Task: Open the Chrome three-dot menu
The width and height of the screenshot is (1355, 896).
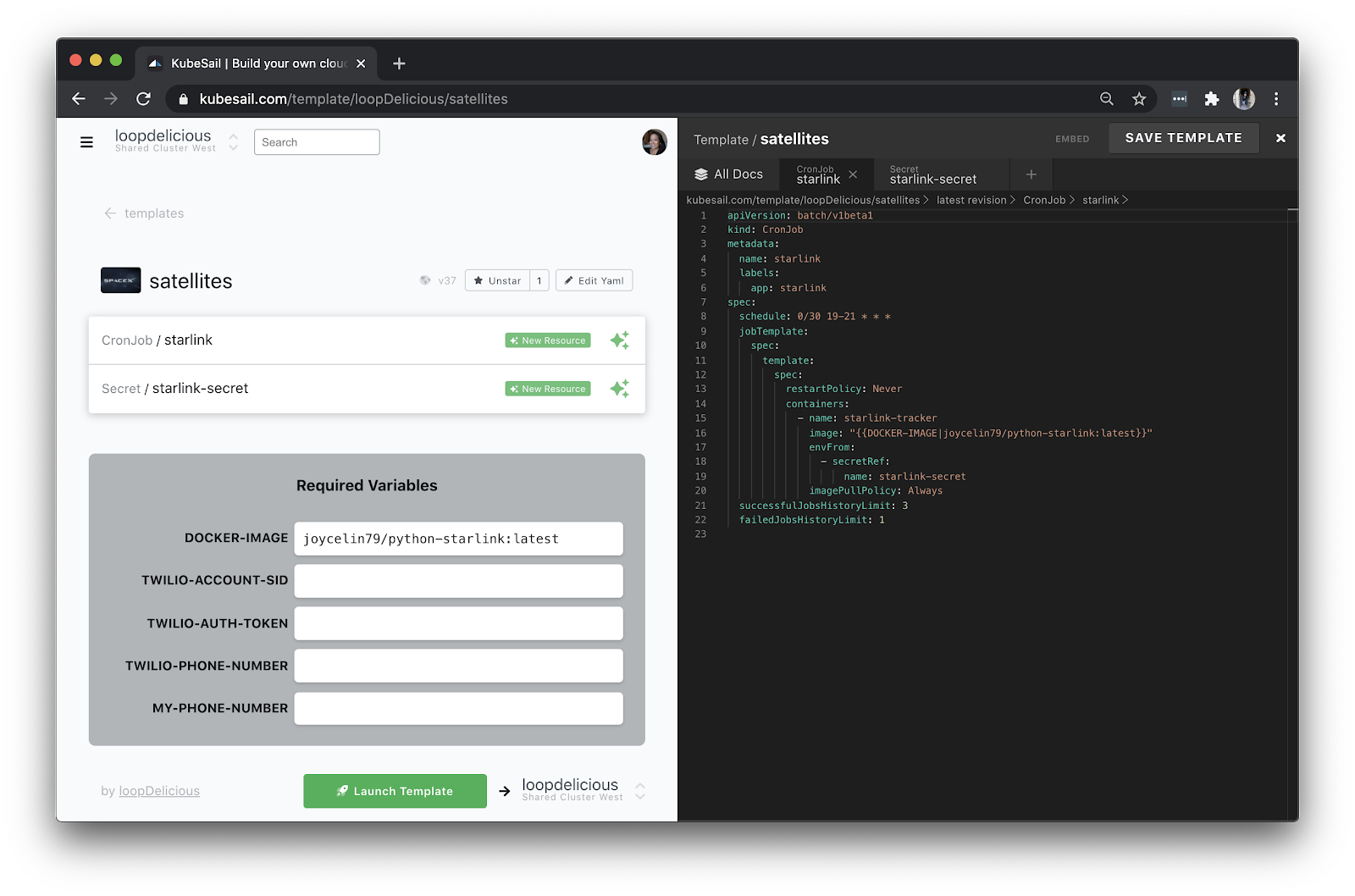Action: 1276,99
